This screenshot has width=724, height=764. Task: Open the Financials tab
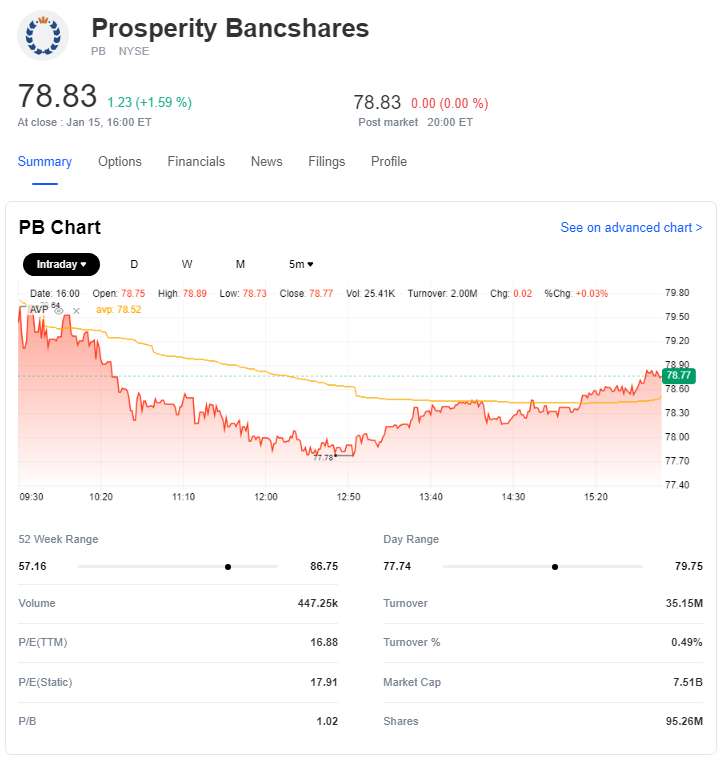click(196, 162)
